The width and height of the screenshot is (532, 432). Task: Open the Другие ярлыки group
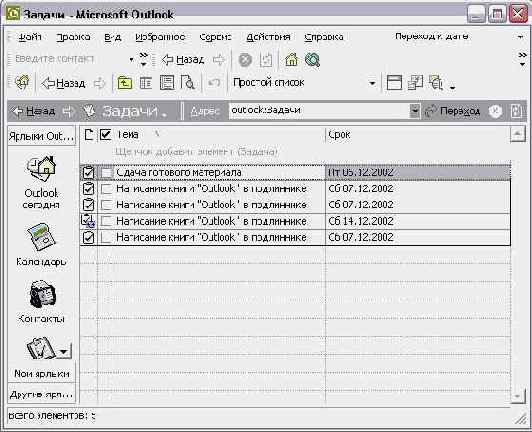pos(42,394)
